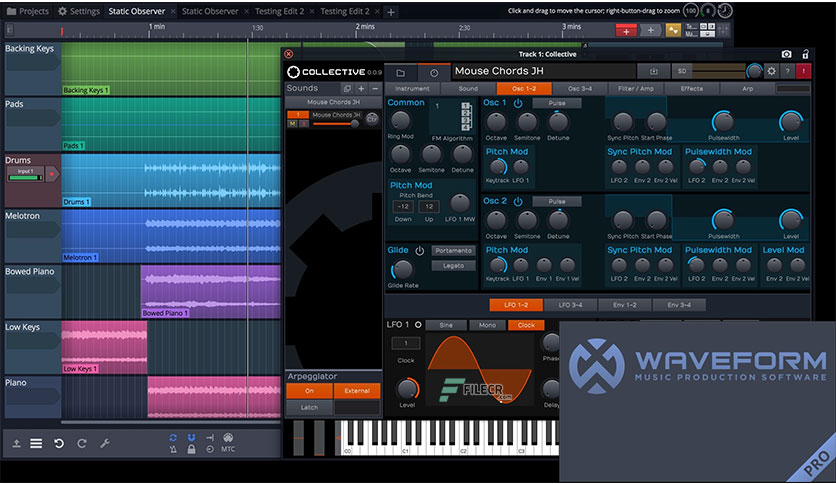Click the yellow automation curve button
This screenshot has height=484, width=836.
point(673,31)
